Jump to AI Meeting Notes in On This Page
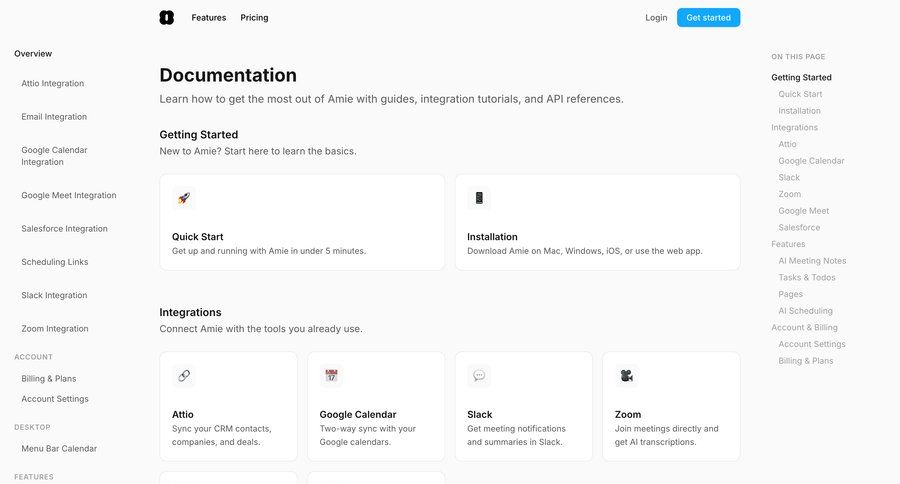Screen dimensions: 900x484 coord(812,261)
